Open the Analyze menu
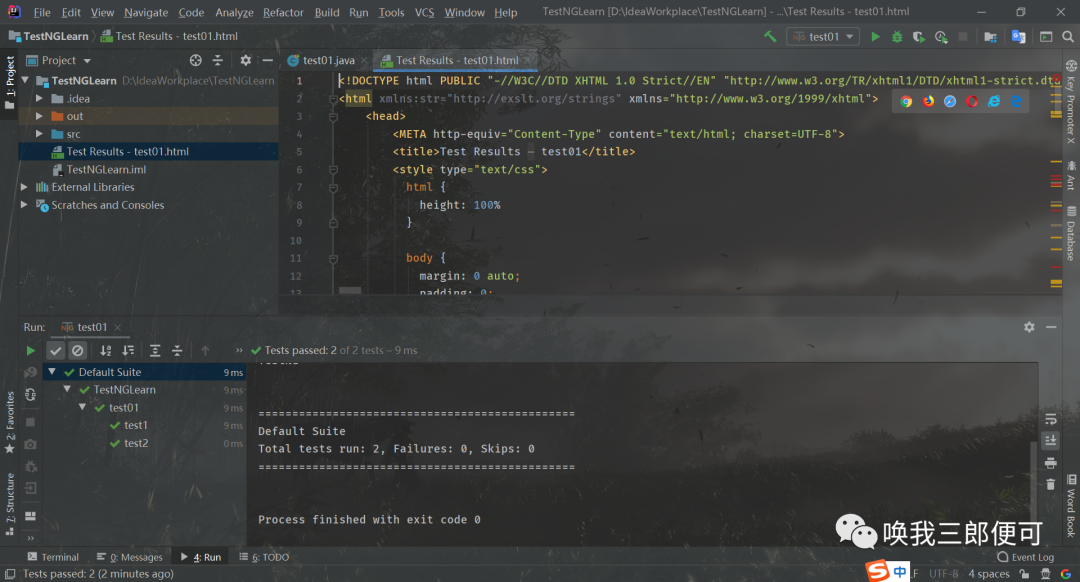The height and width of the screenshot is (582, 1080). point(234,12)
